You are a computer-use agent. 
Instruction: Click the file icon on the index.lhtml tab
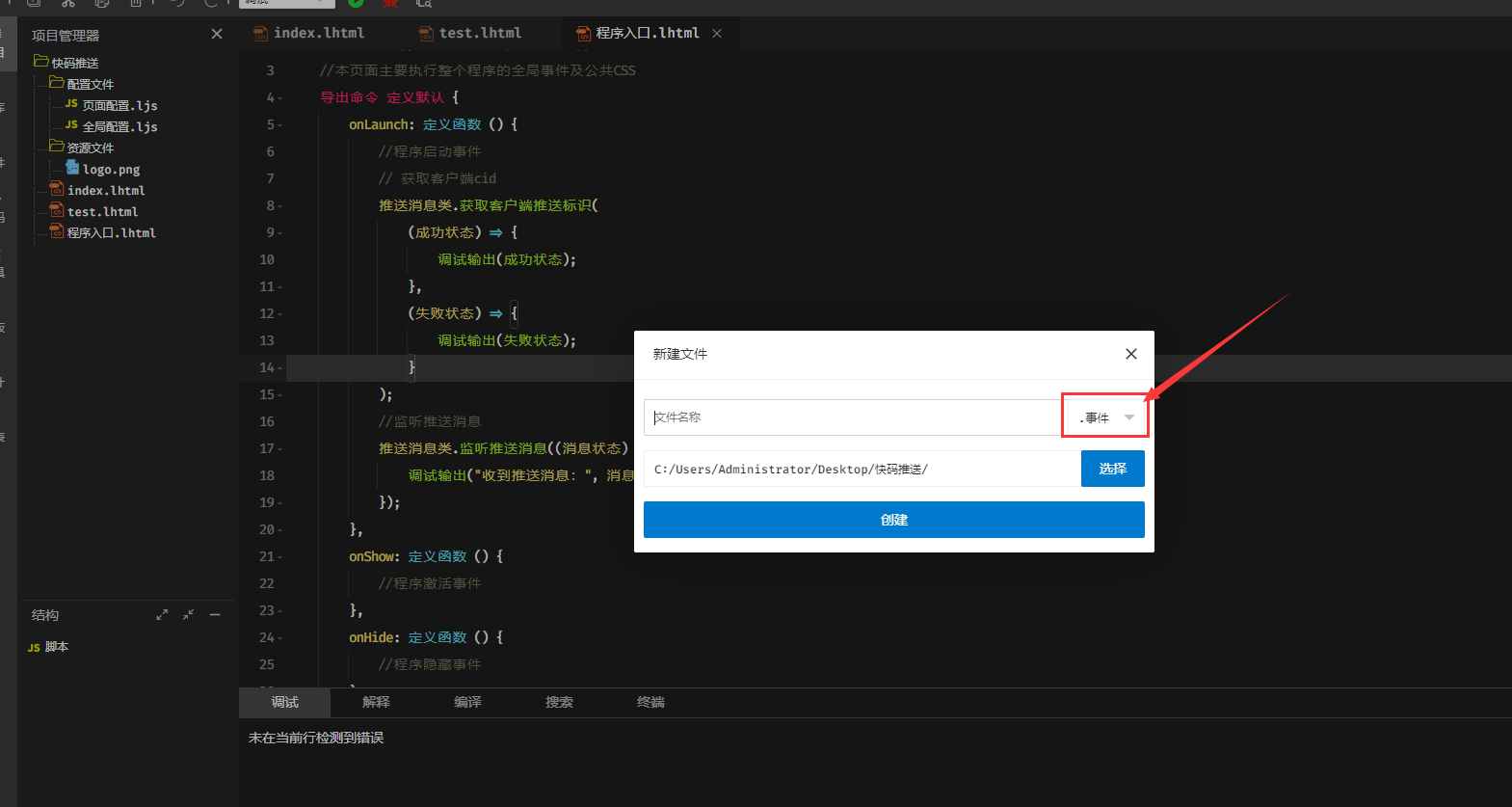click(x=260, y=34)
